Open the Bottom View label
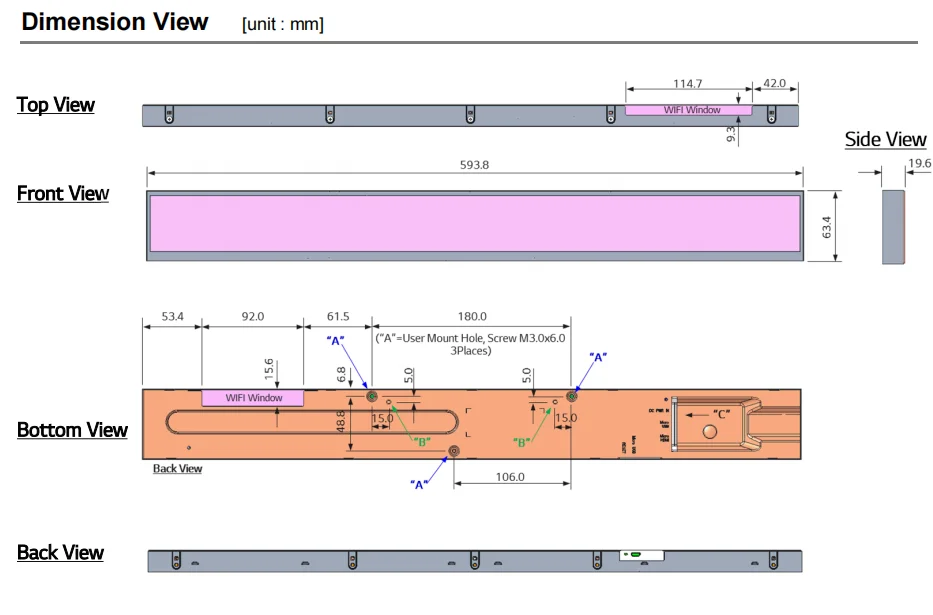Viewport: 933px width, 615px height. tap(72, 430)
